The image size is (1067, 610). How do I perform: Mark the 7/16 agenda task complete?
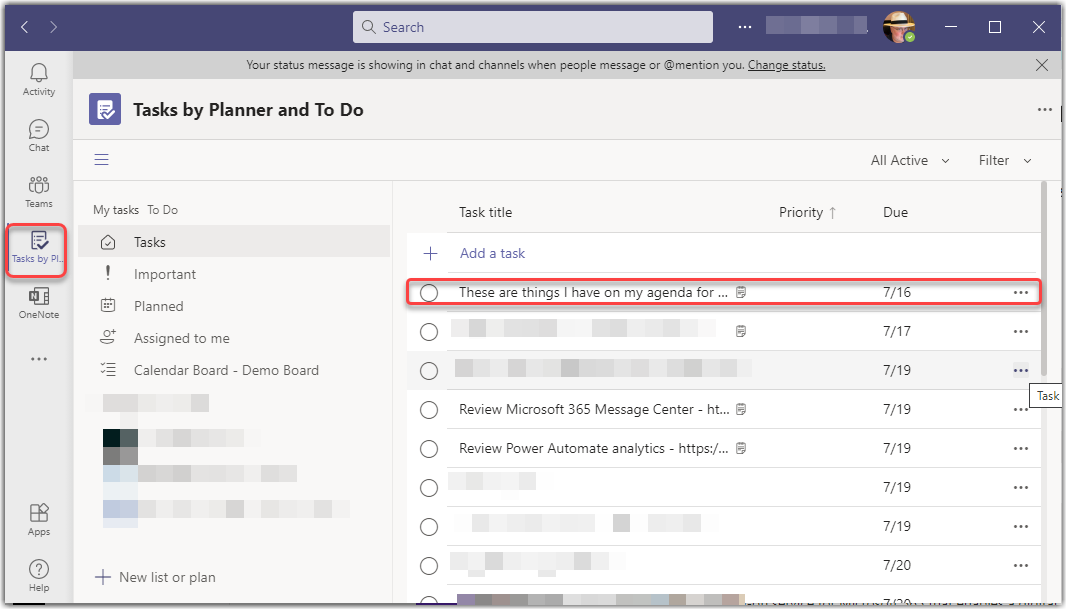pos(429,292)
